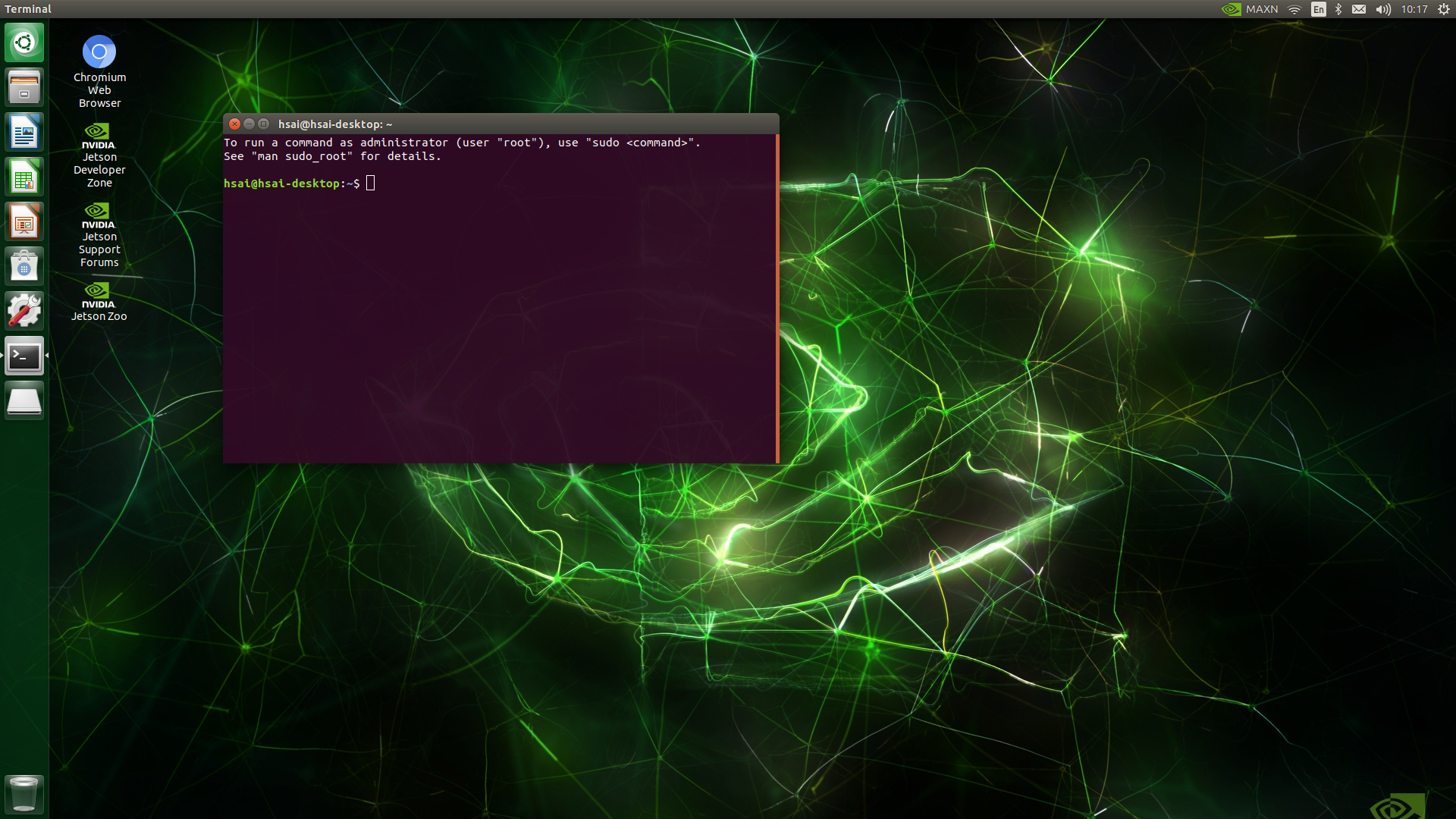Screen dimensions: 1456x819
Task: Open the En keyboard layout menu
Action: [1319, 9]
